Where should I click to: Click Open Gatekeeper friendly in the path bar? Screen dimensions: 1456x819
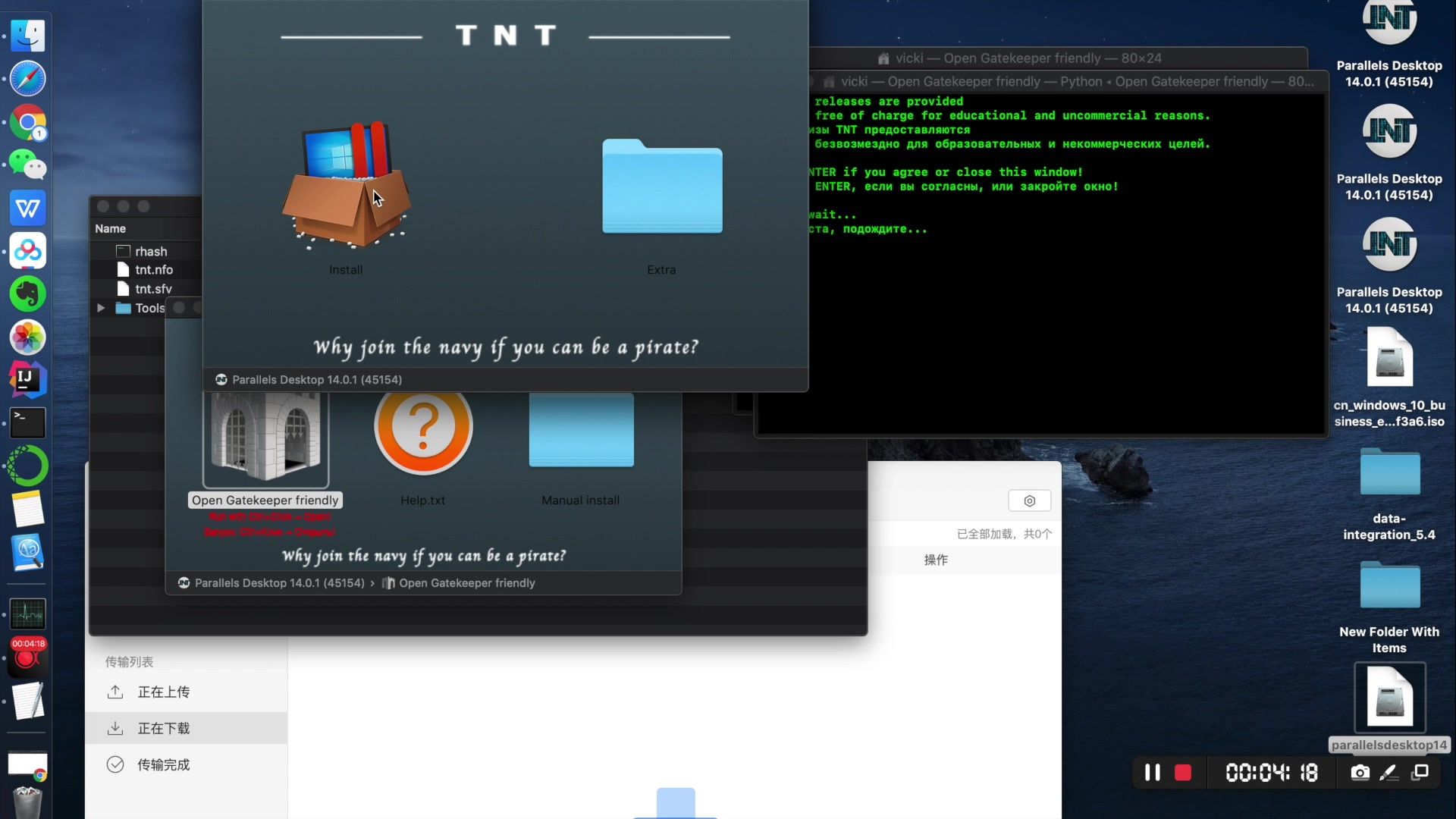point(460,582)
